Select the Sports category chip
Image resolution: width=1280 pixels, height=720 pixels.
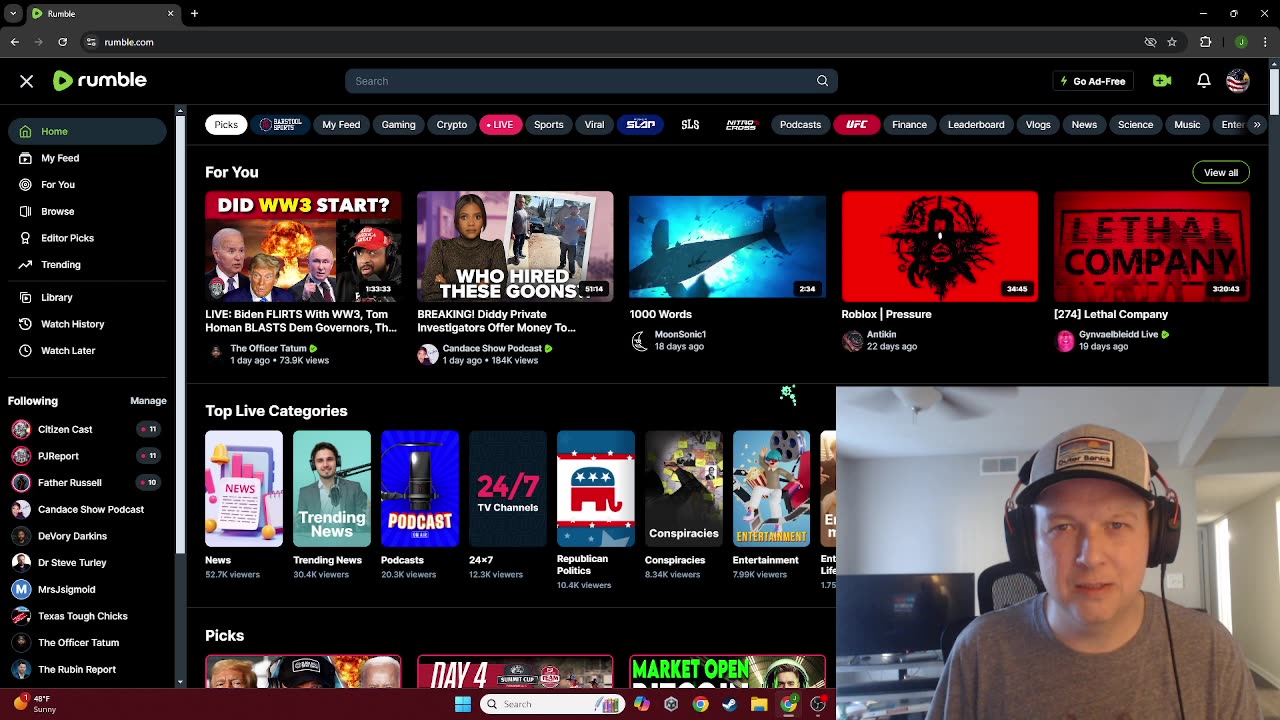point(549,125)
